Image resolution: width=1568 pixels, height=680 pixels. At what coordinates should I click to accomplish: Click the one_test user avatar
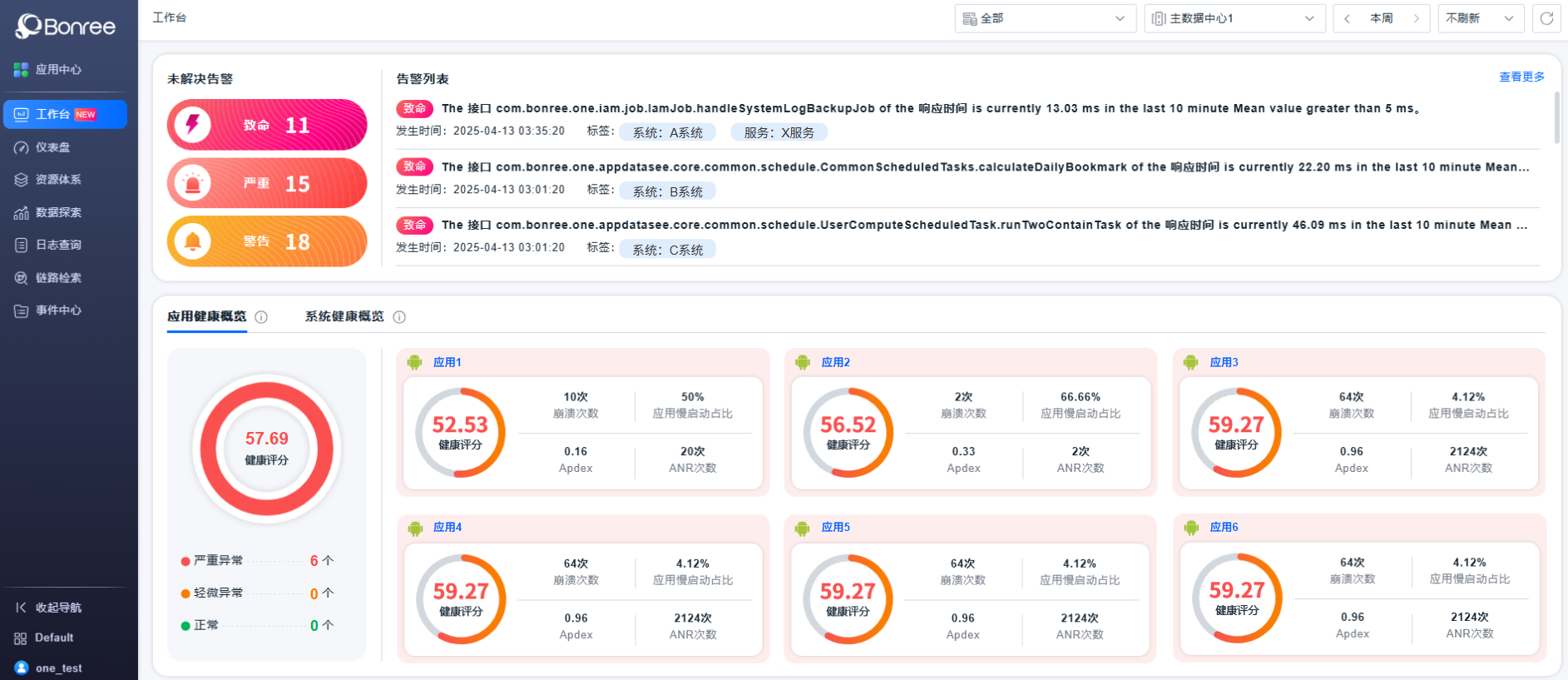click(x=22, y=668)
